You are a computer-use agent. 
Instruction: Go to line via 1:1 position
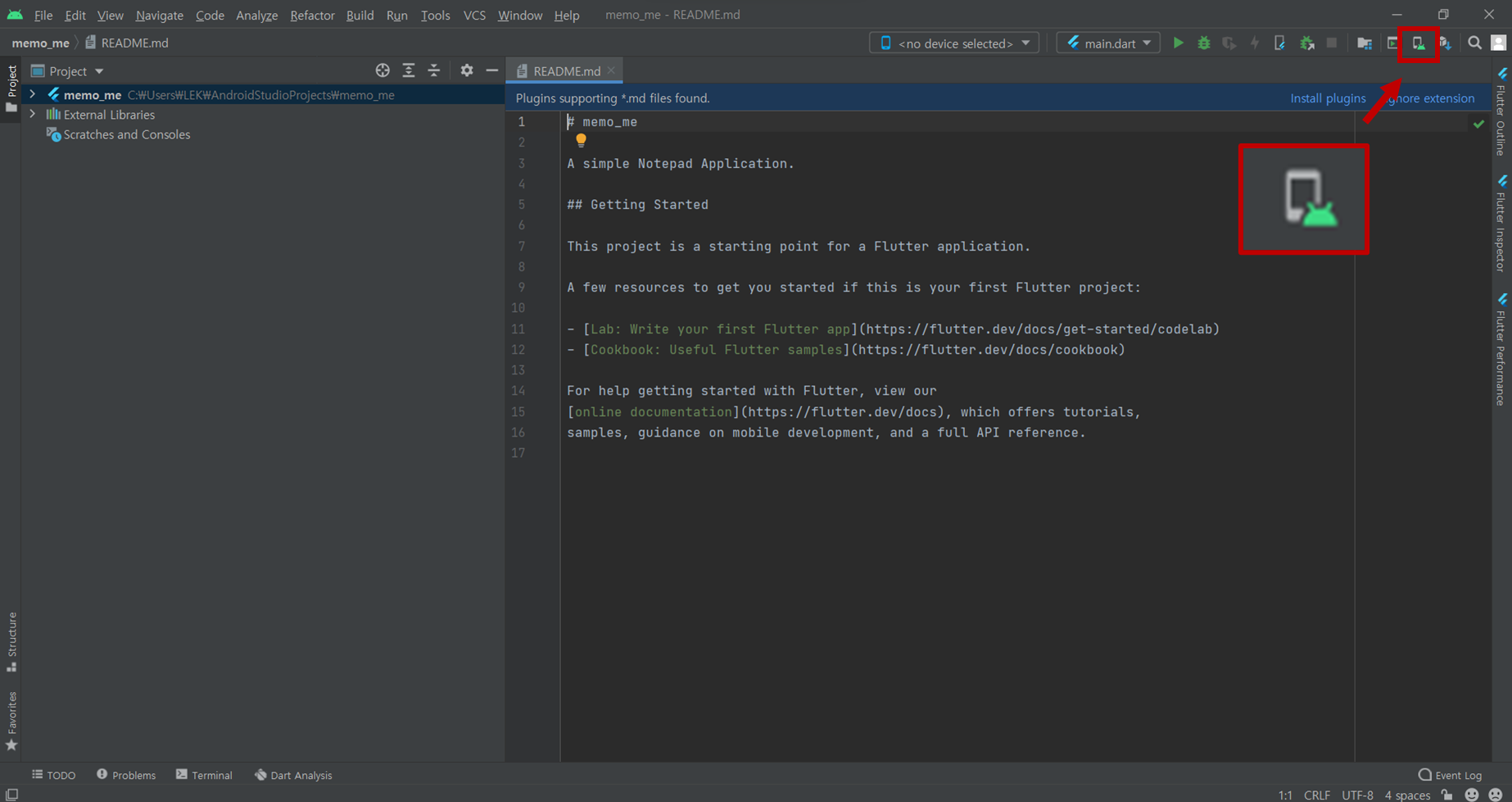(1285, 795)
